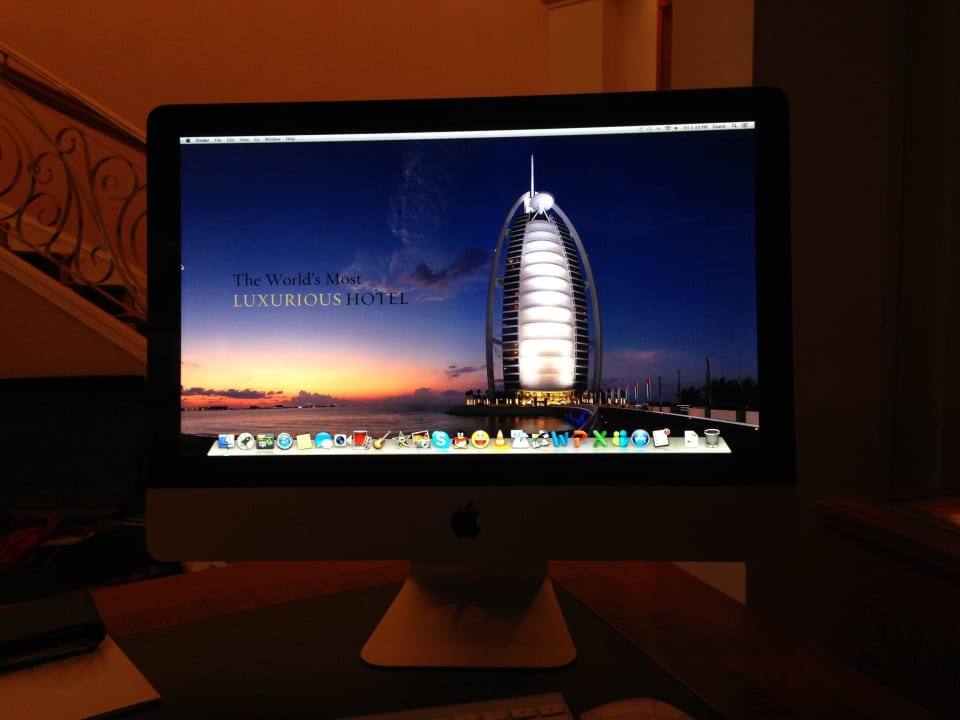Open the Apple menu

click(186, 139)
